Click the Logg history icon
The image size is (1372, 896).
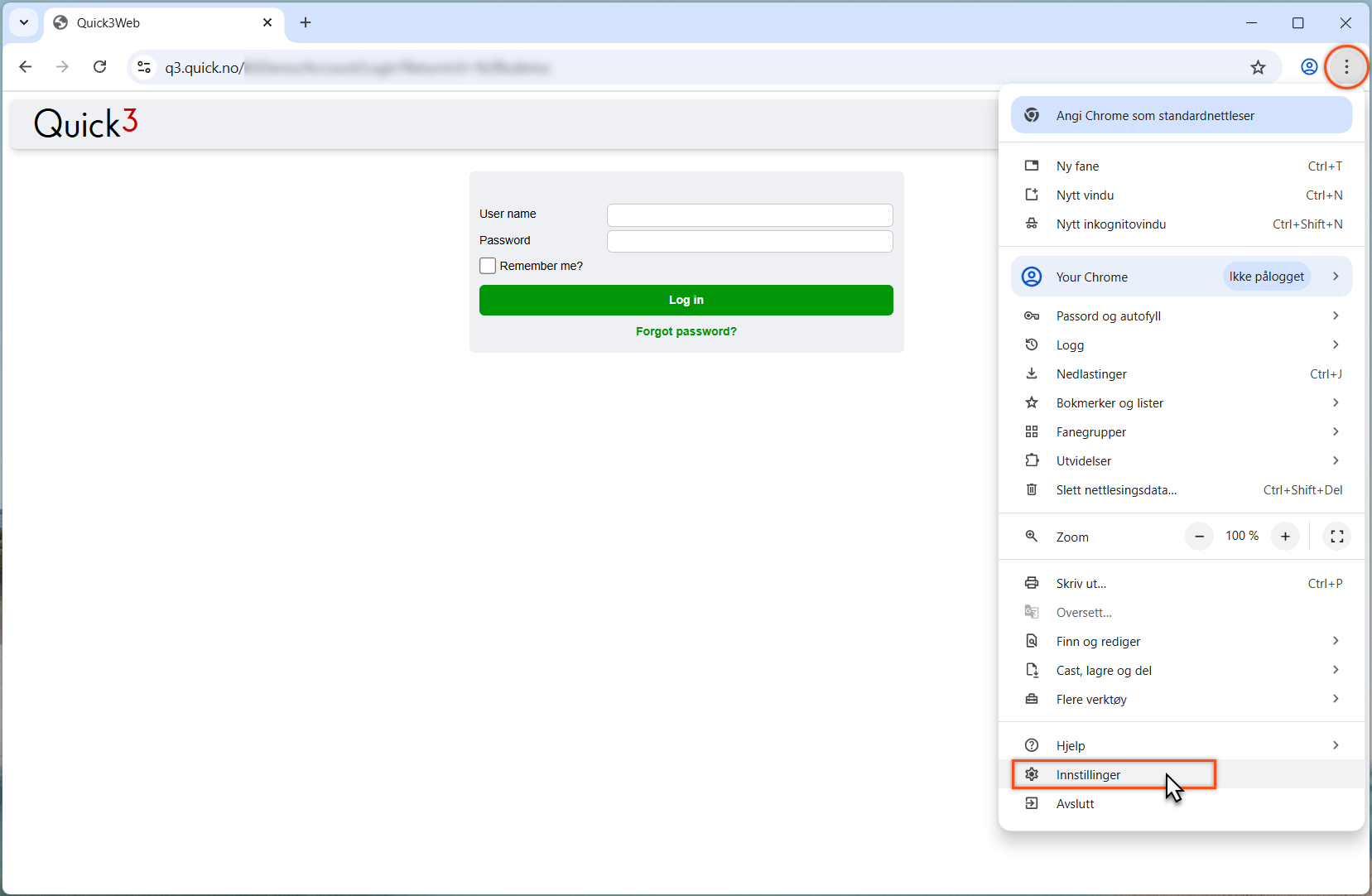coord(1032,344)
